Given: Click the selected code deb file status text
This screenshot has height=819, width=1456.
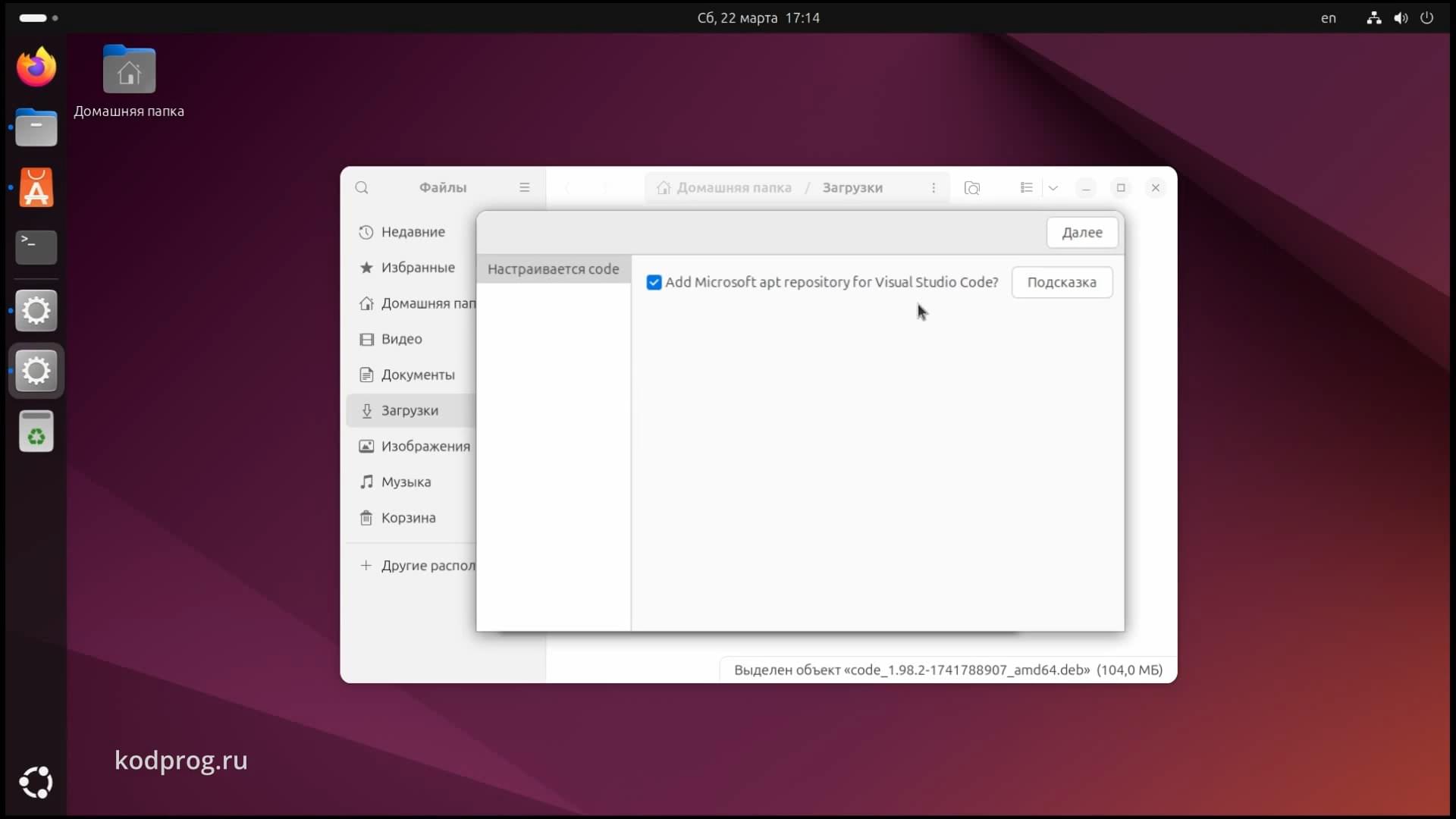Looking at the screenshot, I should coord(948,670).
